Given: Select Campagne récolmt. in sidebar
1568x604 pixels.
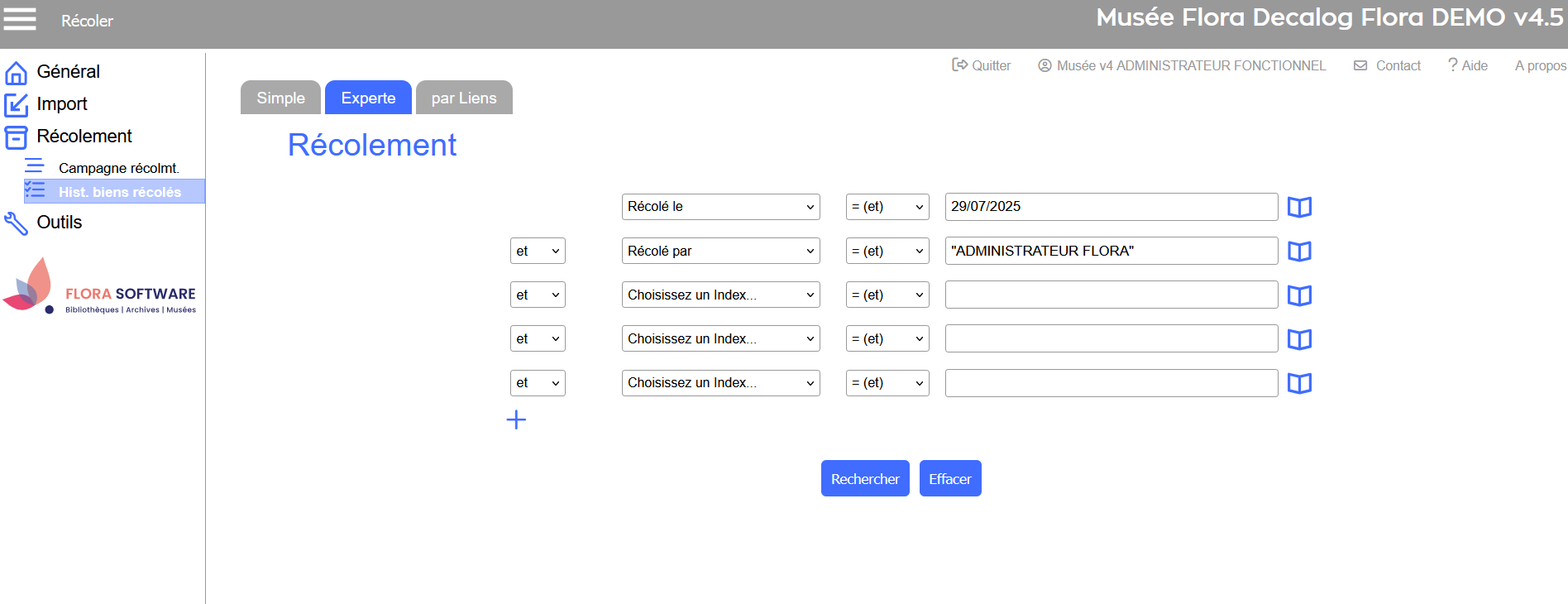Looking at the screenshot, I should pyautogui.click(x=118, y=168).
